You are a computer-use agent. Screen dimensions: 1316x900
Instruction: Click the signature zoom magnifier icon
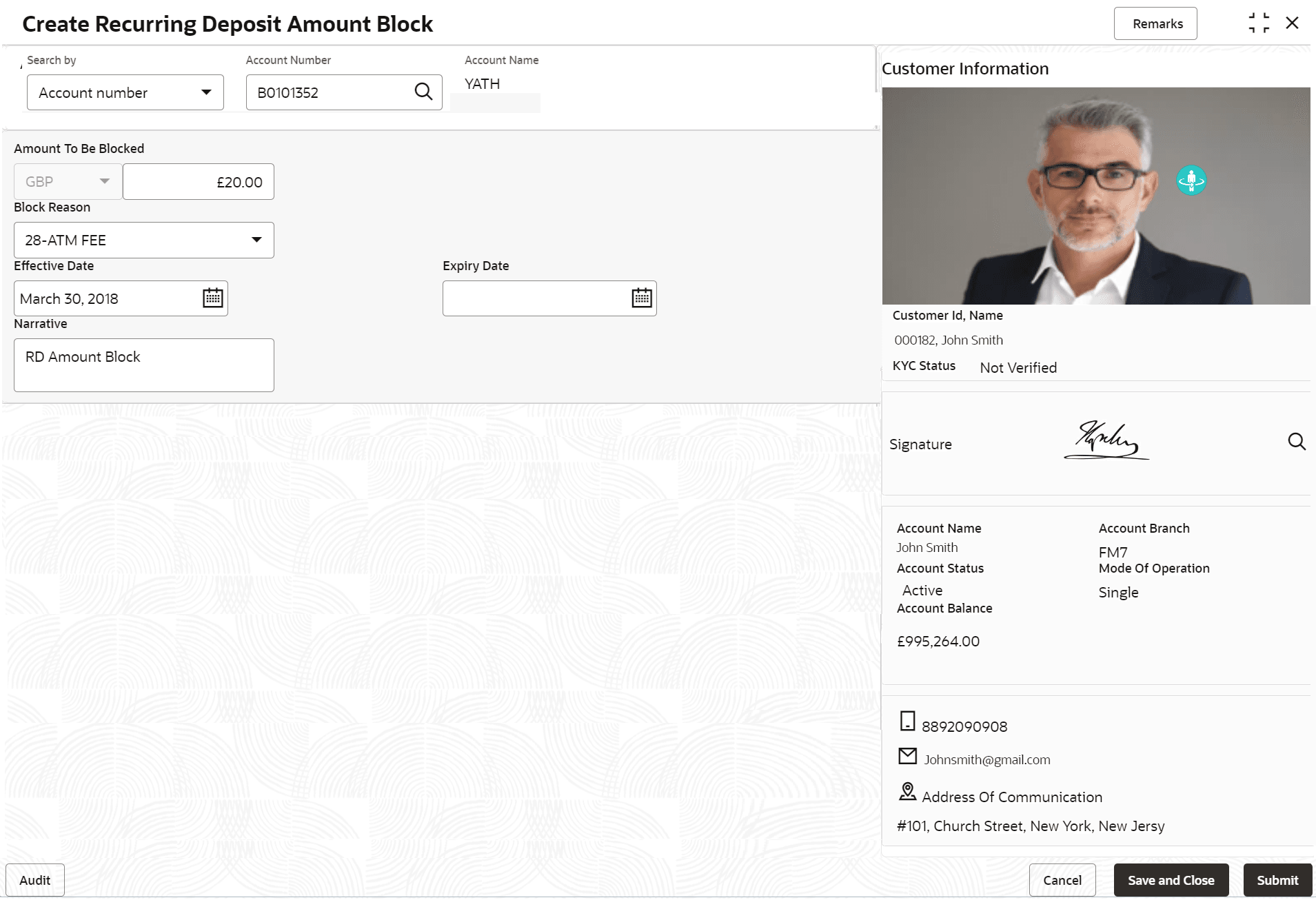click(1297, 442)
